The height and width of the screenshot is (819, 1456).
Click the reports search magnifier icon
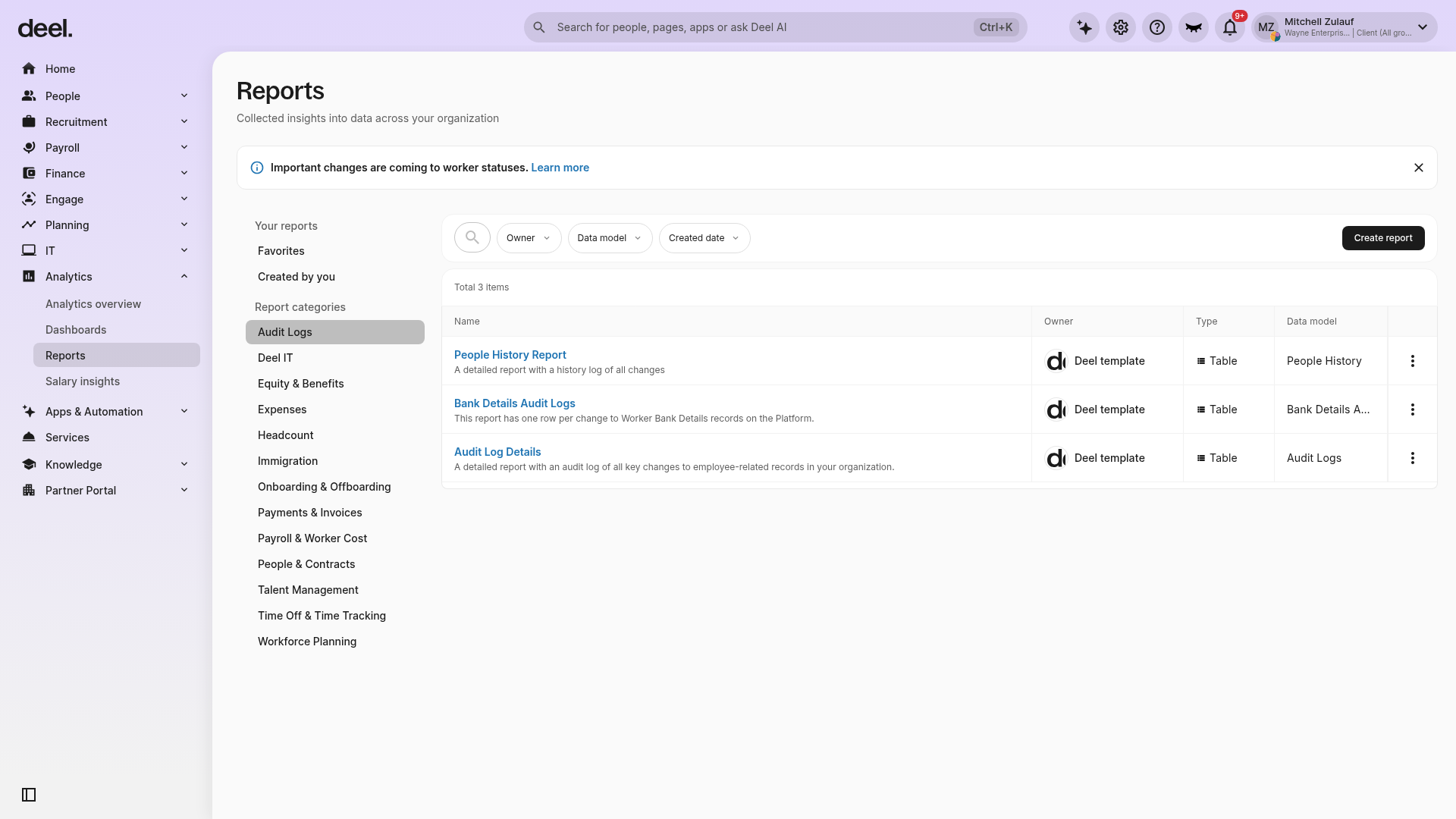(x=472, y=238)
